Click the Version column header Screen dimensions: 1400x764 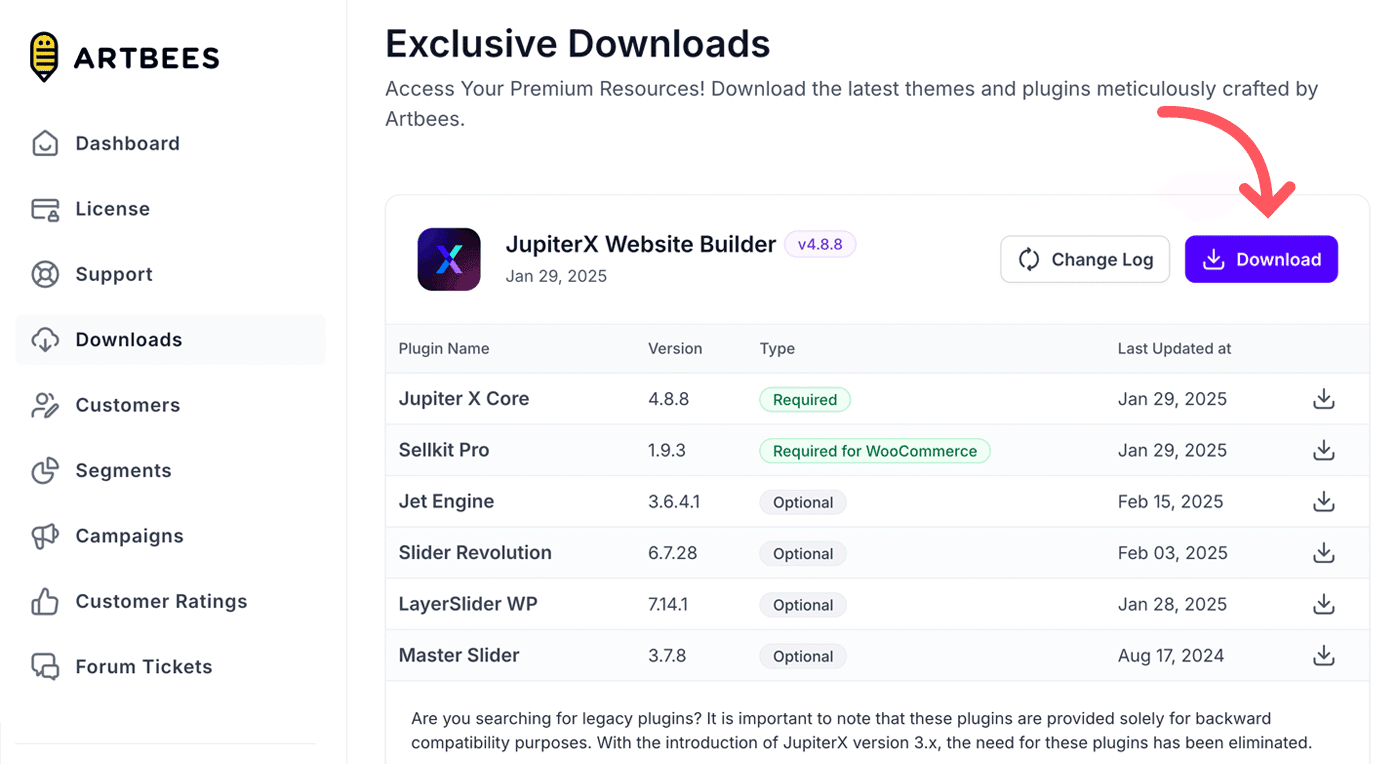675,349
